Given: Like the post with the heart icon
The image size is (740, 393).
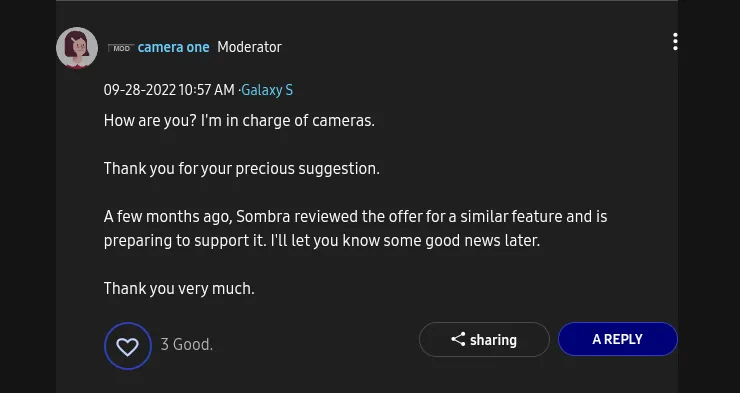Looking at the screenshot, I should 128,346.
